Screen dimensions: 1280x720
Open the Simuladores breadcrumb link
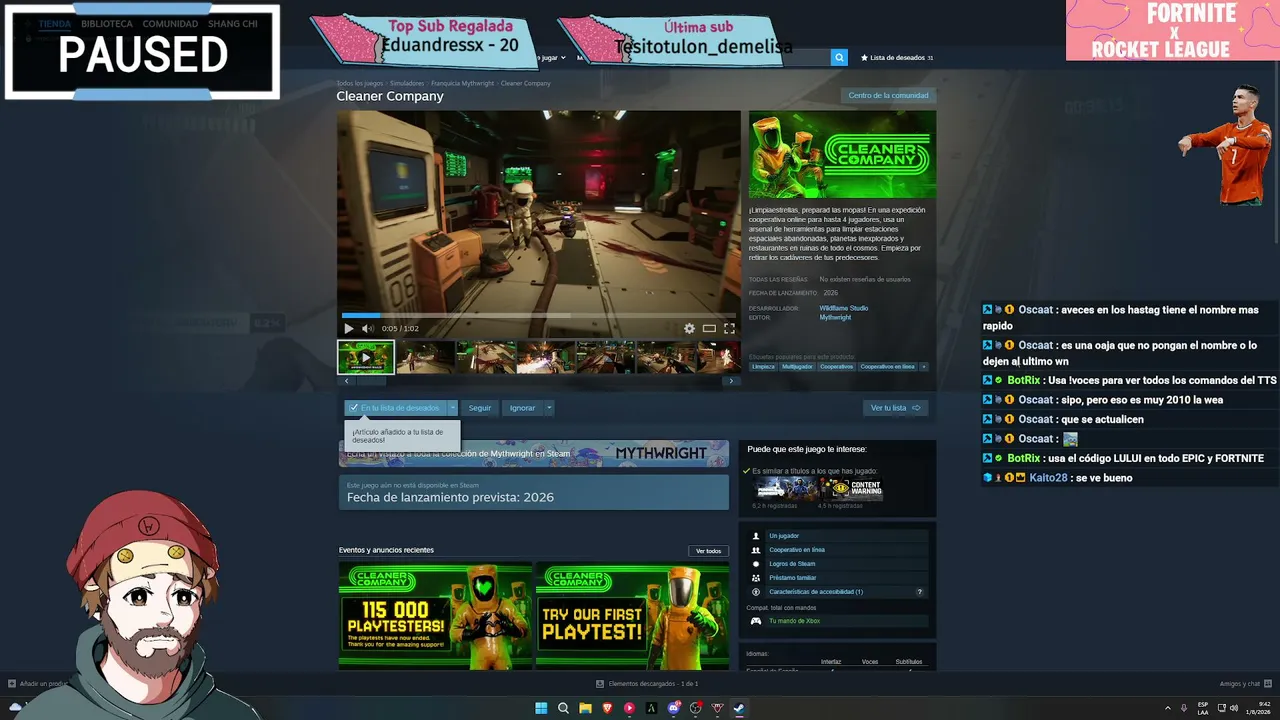407,83
